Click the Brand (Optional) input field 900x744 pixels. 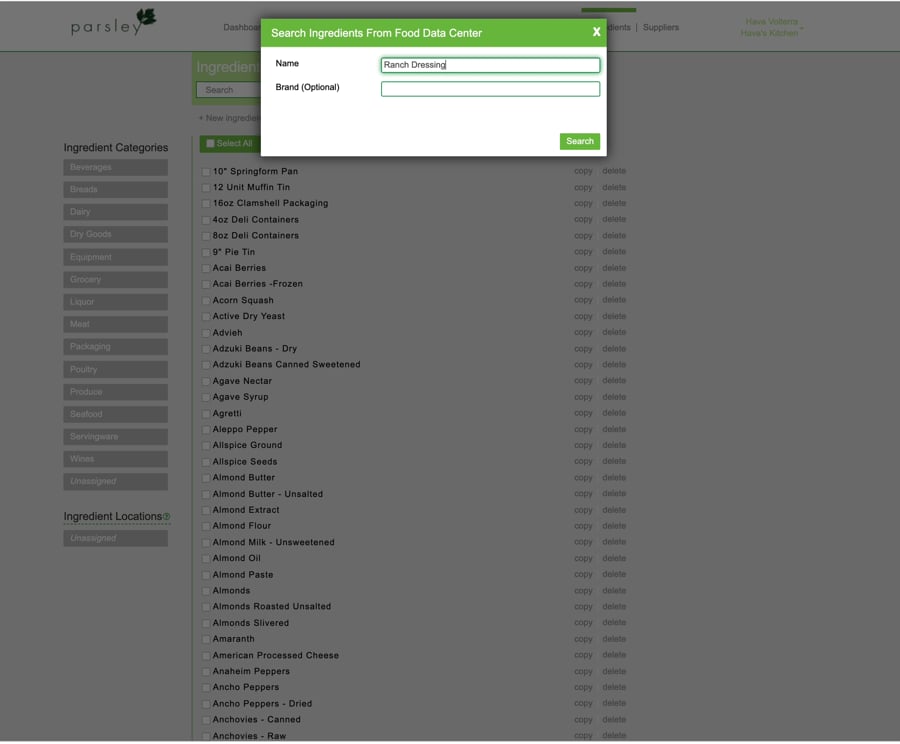(490, 89)
